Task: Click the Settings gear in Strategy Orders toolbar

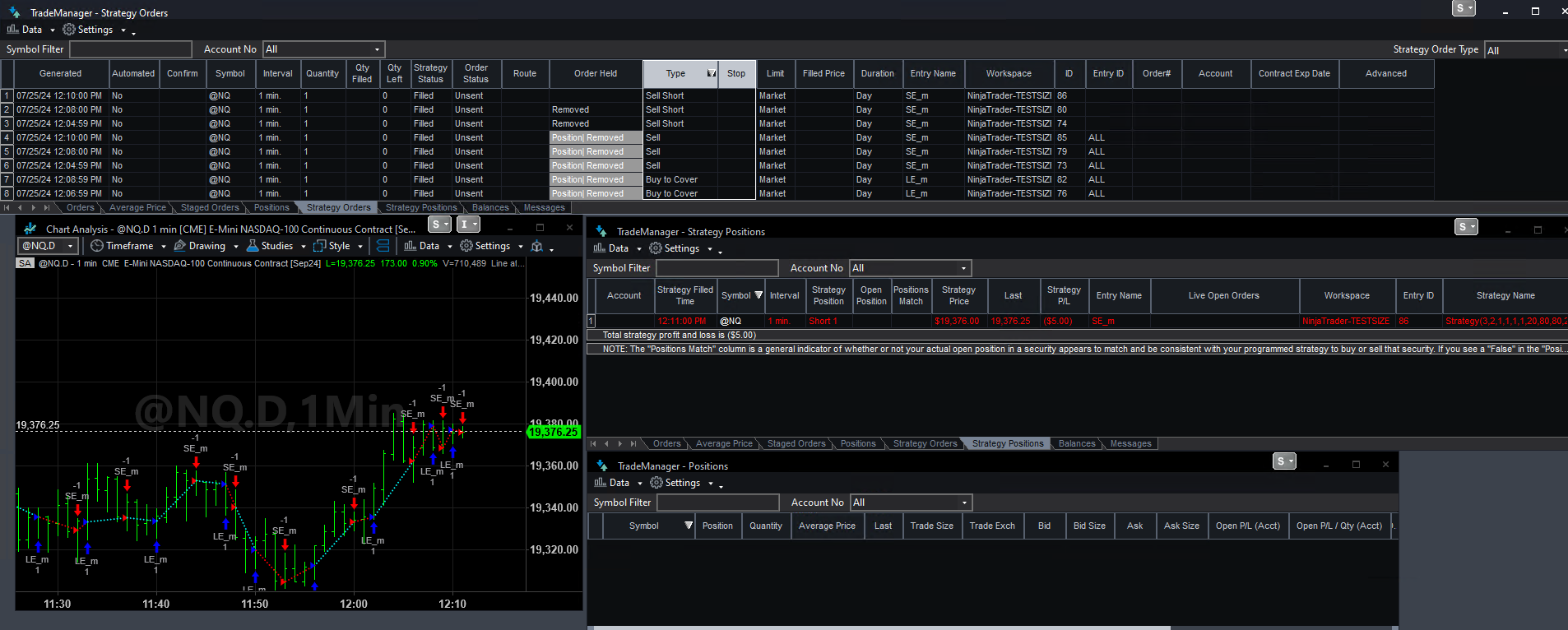Action: [x=69, y=30]
